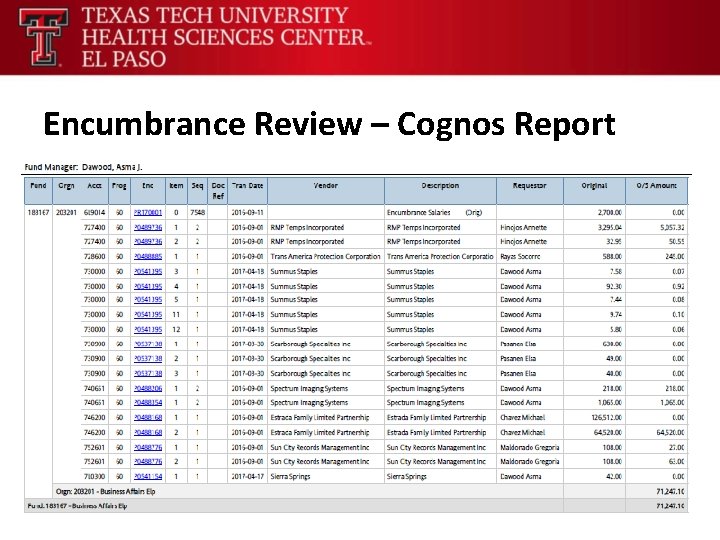Image resolution: width=720 pixels, height=540 pixels.
Task: Open encumbrance 20541195 in item 4 row
Action: (148, 287)
